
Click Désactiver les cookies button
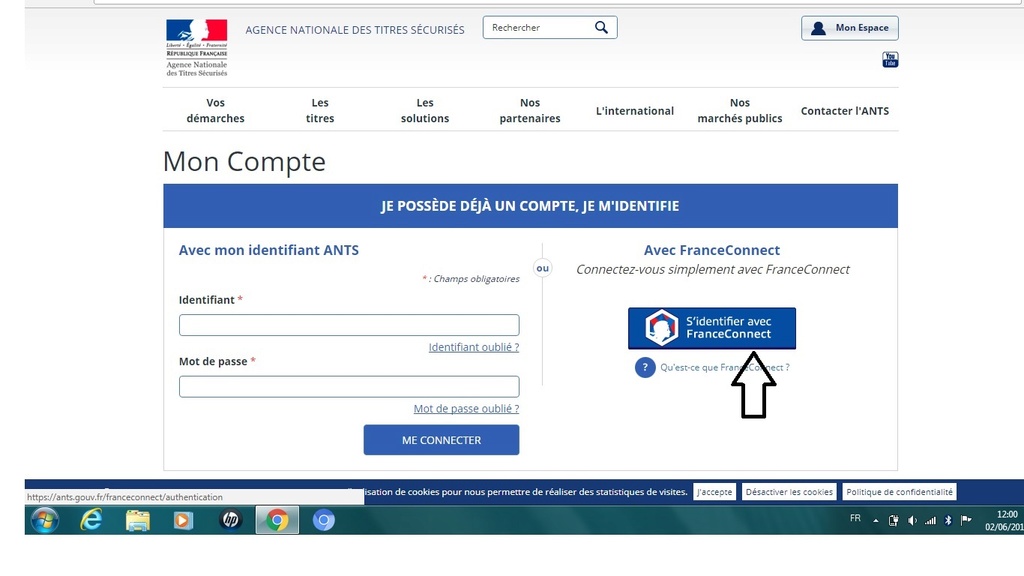789,492
